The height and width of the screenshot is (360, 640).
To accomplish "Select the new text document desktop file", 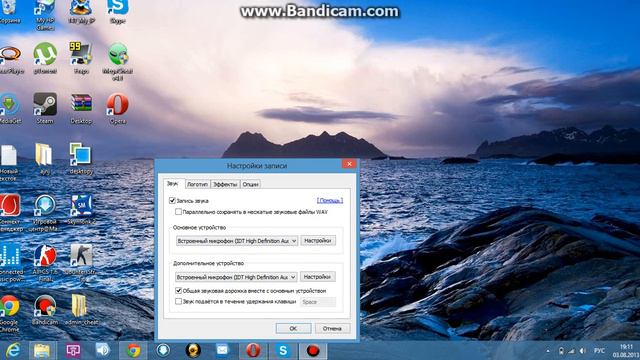I will click(9, 162).
